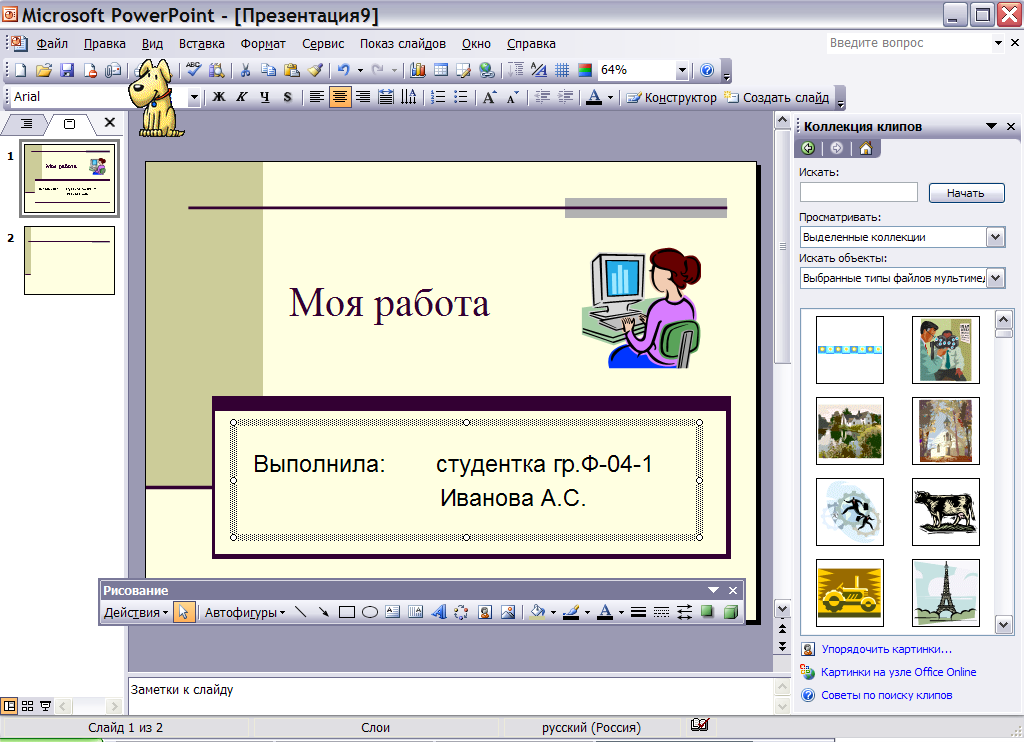Open the undo history dropdown arrow
Screen dimensions: 1024x742
point(360,70)
